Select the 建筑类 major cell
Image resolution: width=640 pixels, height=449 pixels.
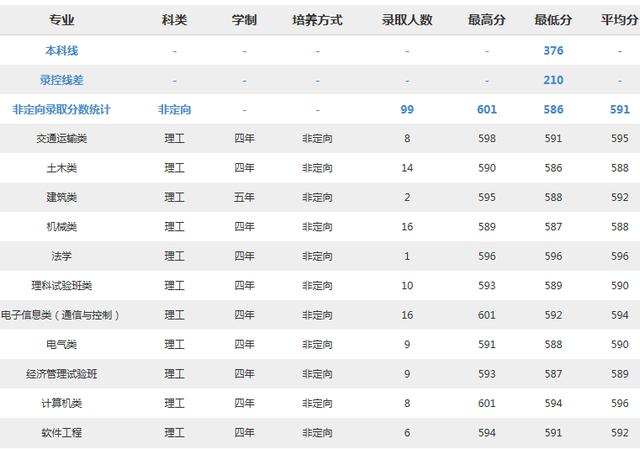pyautogui.click(x=62, y=198)
